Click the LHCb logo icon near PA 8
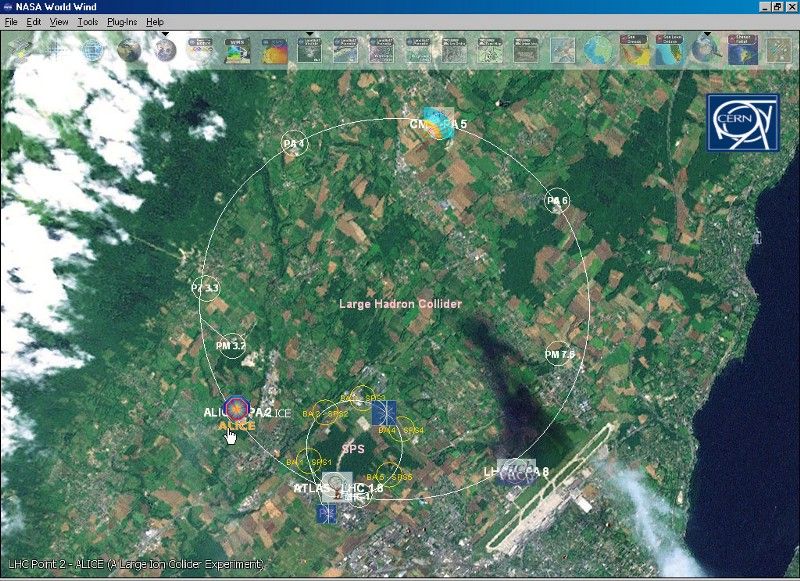Viewport: 800px width, 581px height. point(517,472)
